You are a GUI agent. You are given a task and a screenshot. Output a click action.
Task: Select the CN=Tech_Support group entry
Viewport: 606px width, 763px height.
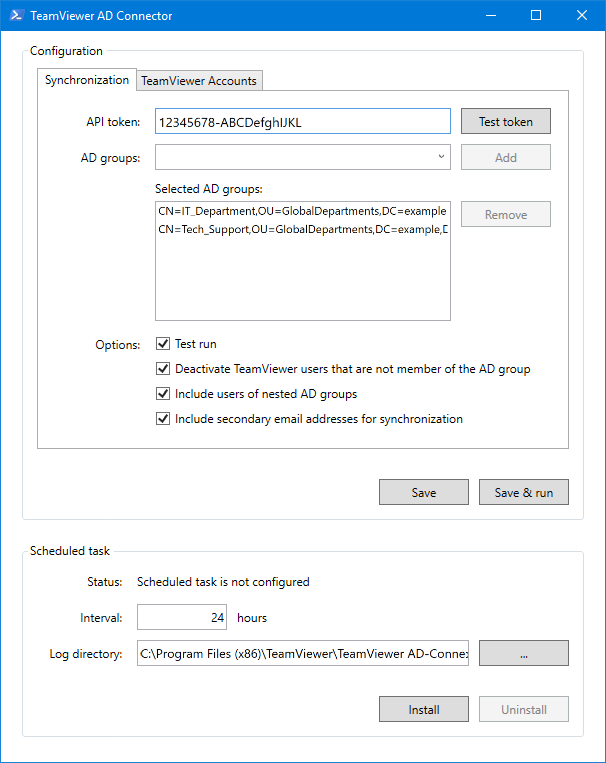coord(302,229)
